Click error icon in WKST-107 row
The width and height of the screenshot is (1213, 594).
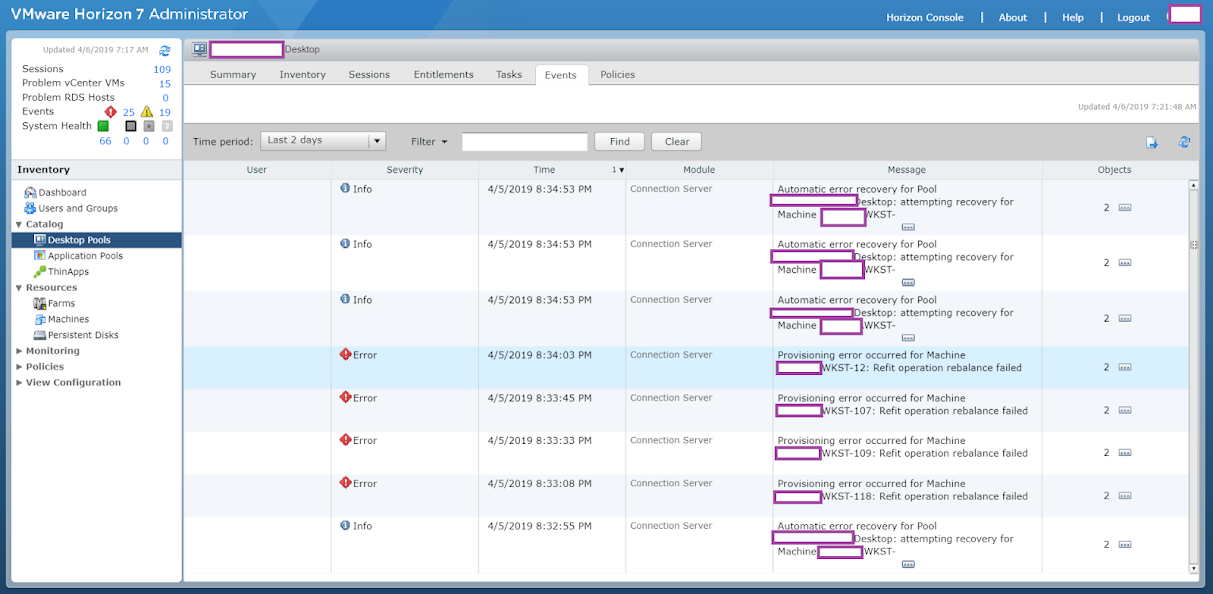[x=345, y=397]
